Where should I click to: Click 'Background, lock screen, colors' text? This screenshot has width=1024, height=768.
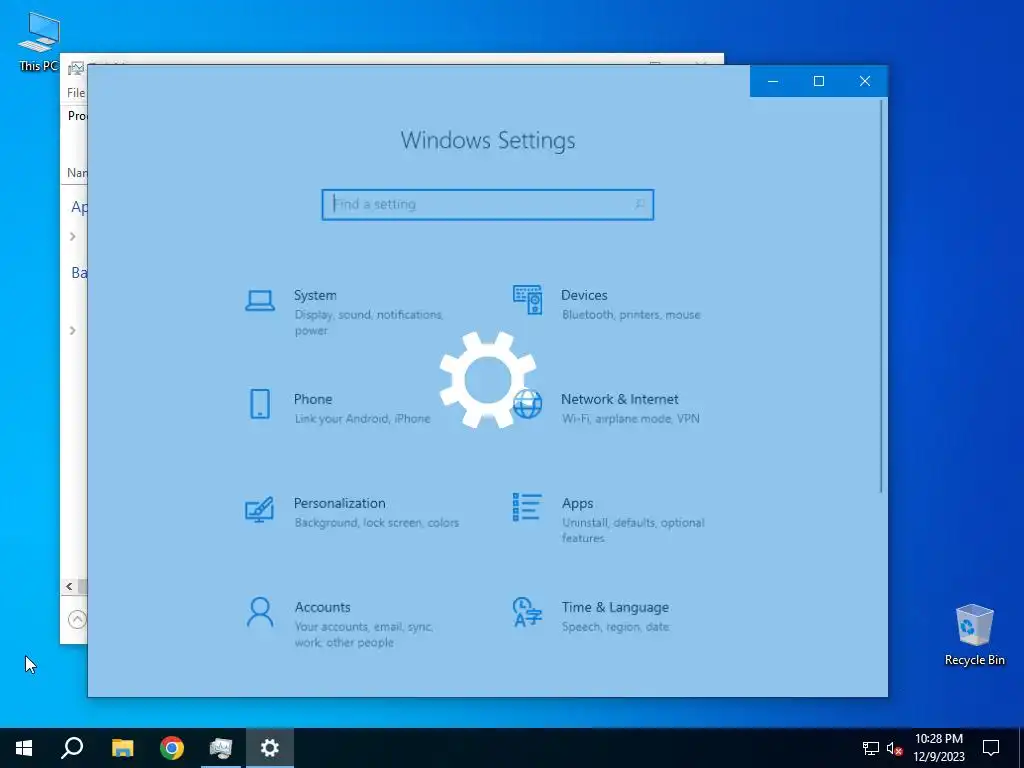point(376,522)
